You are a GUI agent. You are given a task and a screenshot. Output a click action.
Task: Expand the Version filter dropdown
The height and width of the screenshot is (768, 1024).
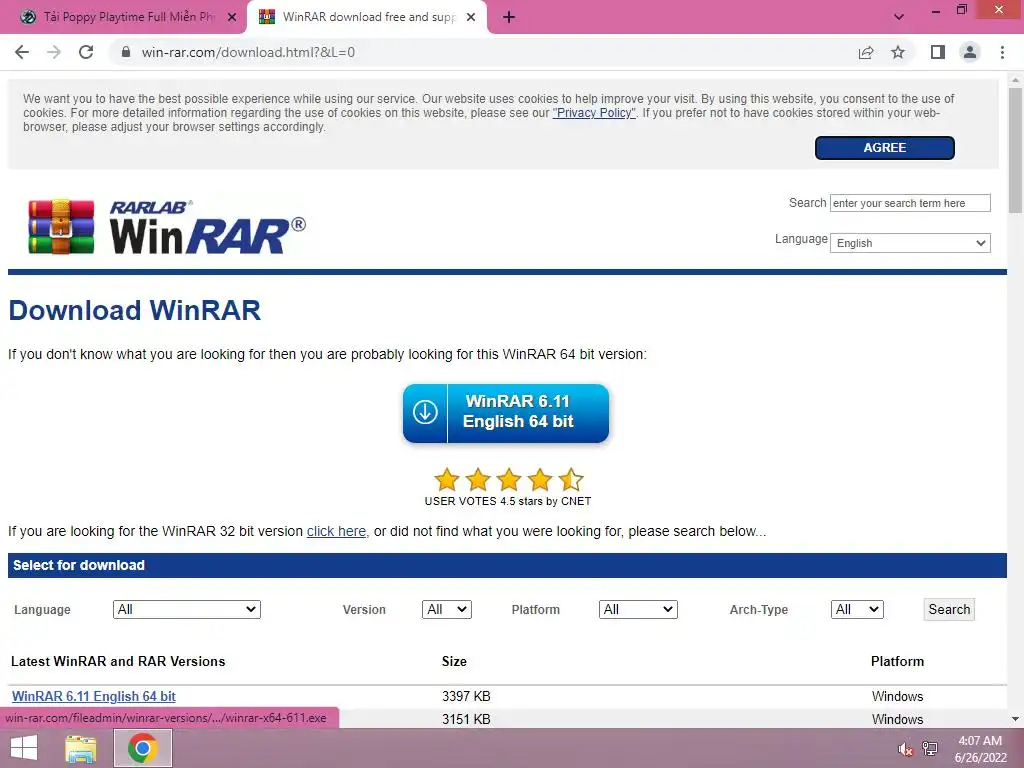[x=447, y=609]
